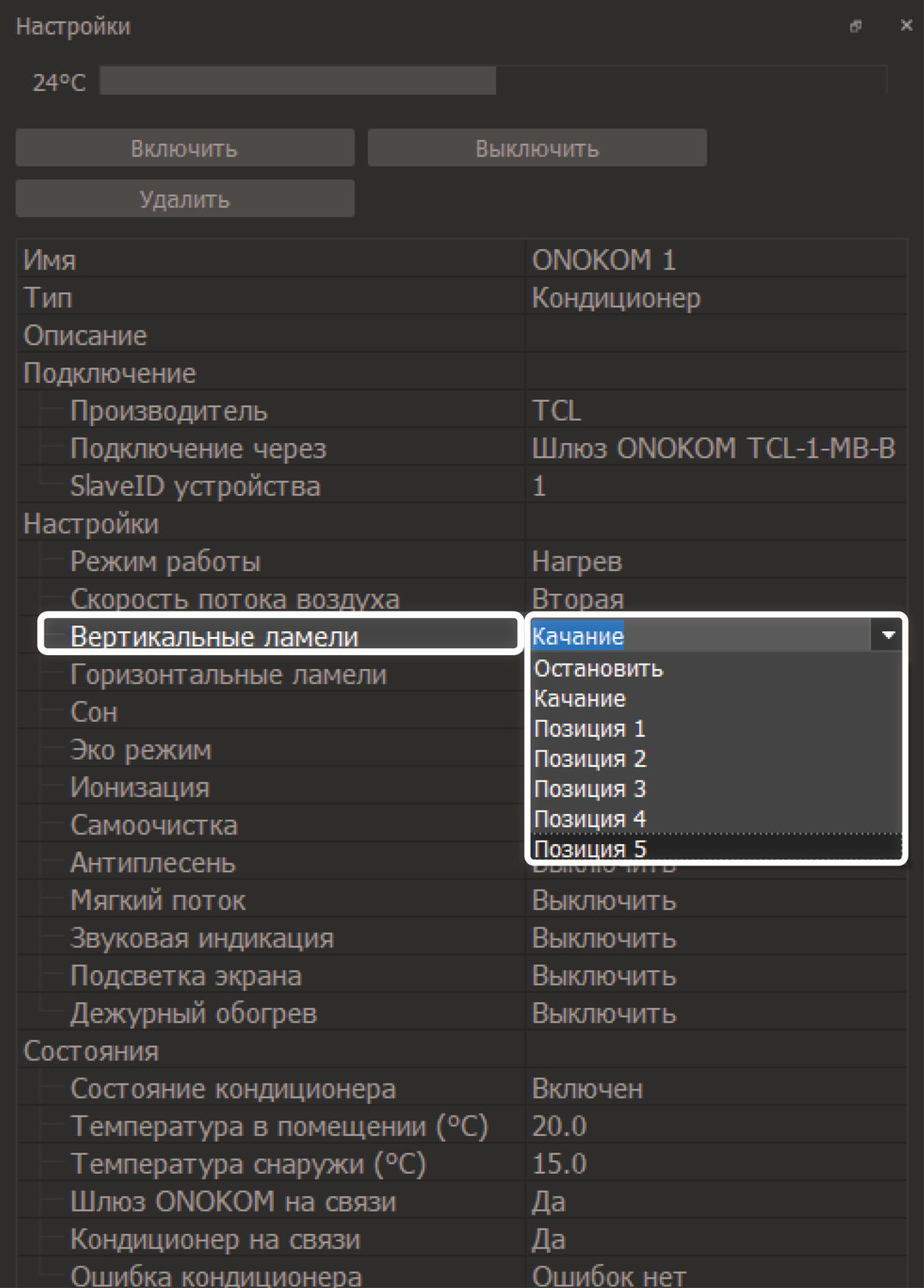
Task: Select Позиция 1 in dropdown
Action: tap(589, 729)
